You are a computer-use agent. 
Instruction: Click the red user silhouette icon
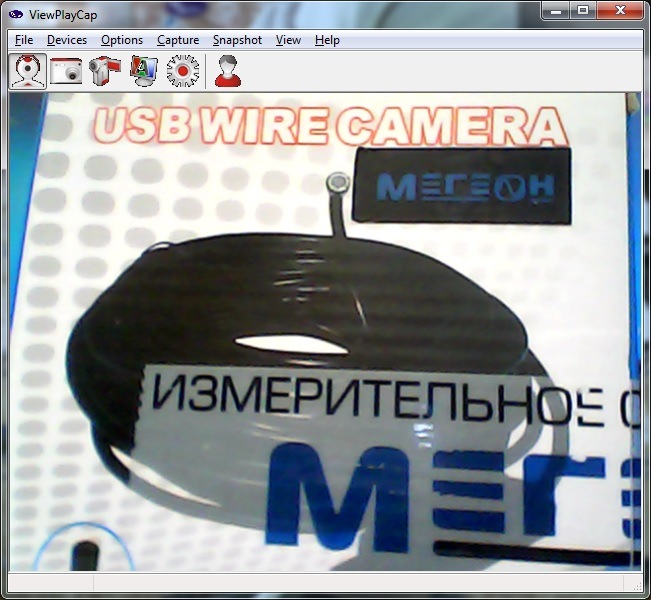(228, 71)
